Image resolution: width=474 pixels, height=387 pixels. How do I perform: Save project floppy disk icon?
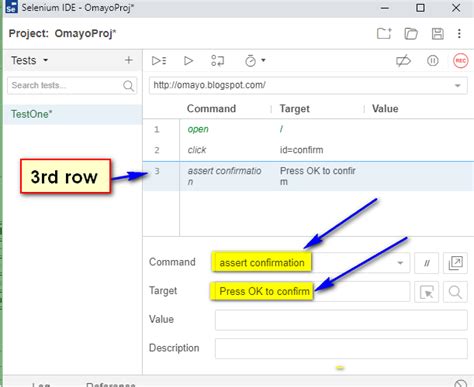(x=437, y=34)
